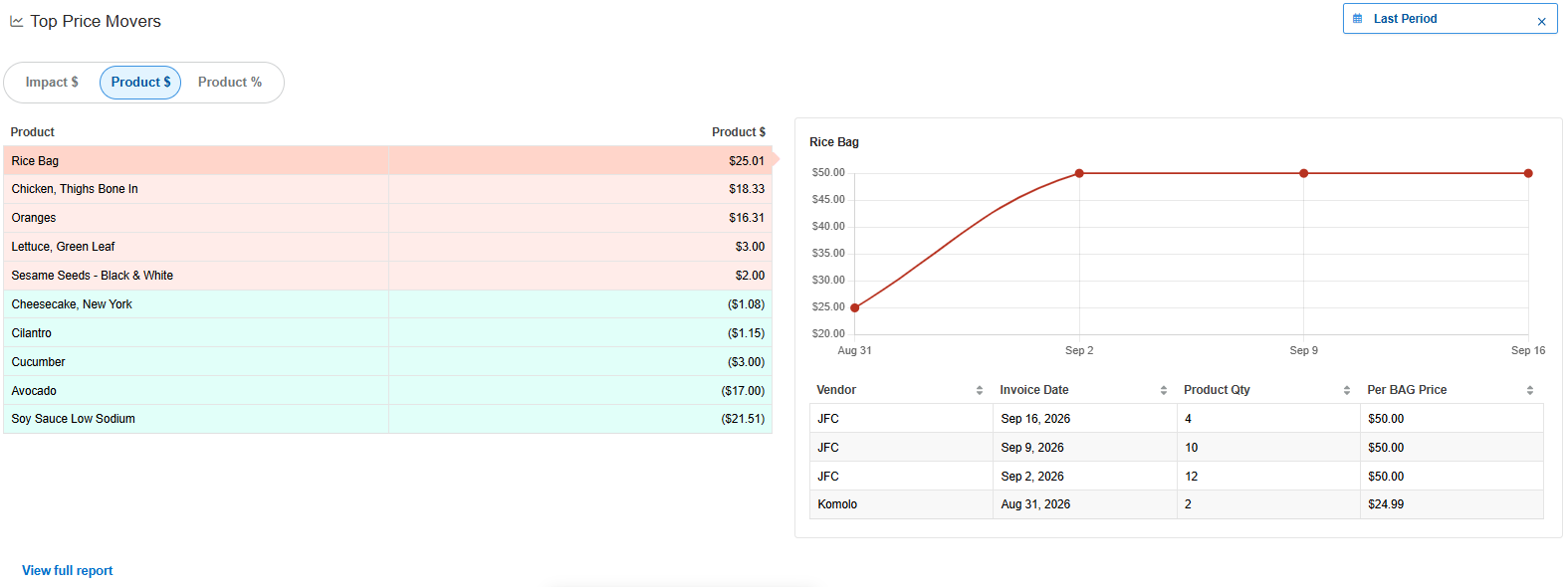Select the Avocado product row
Screen dimensions: 1568x587
(387, 391)
